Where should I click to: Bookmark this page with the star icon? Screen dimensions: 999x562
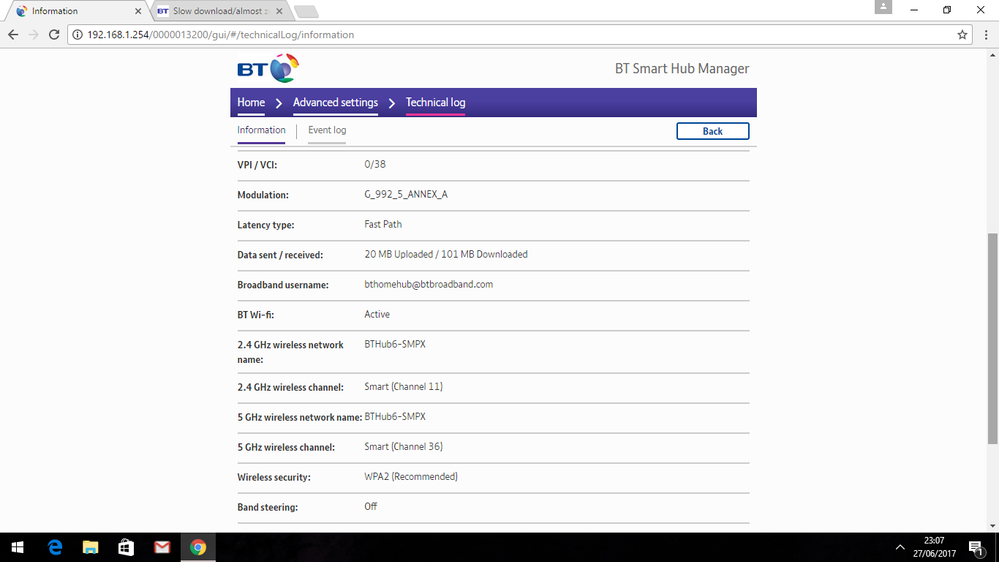[962, 35]
